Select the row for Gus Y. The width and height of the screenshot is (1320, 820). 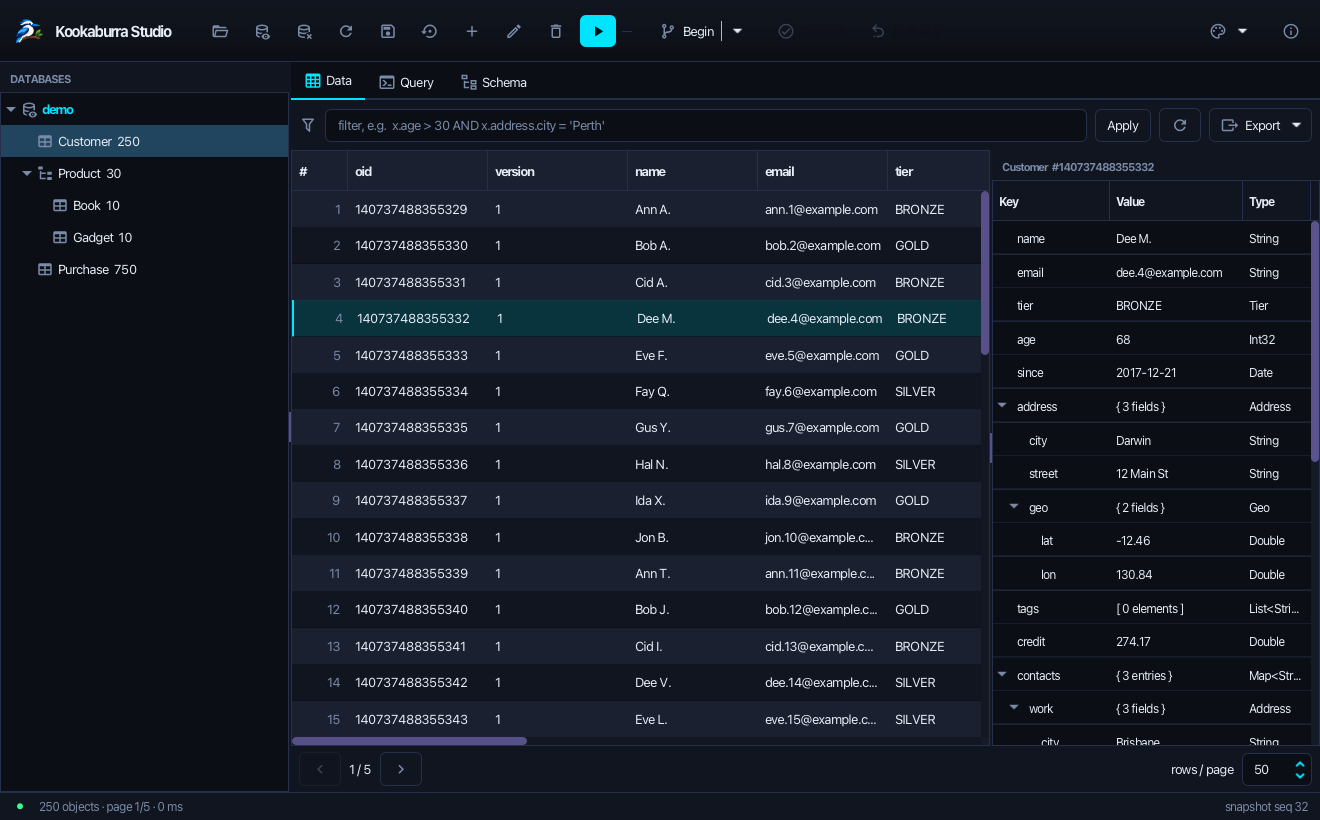[x=636, y=427]
